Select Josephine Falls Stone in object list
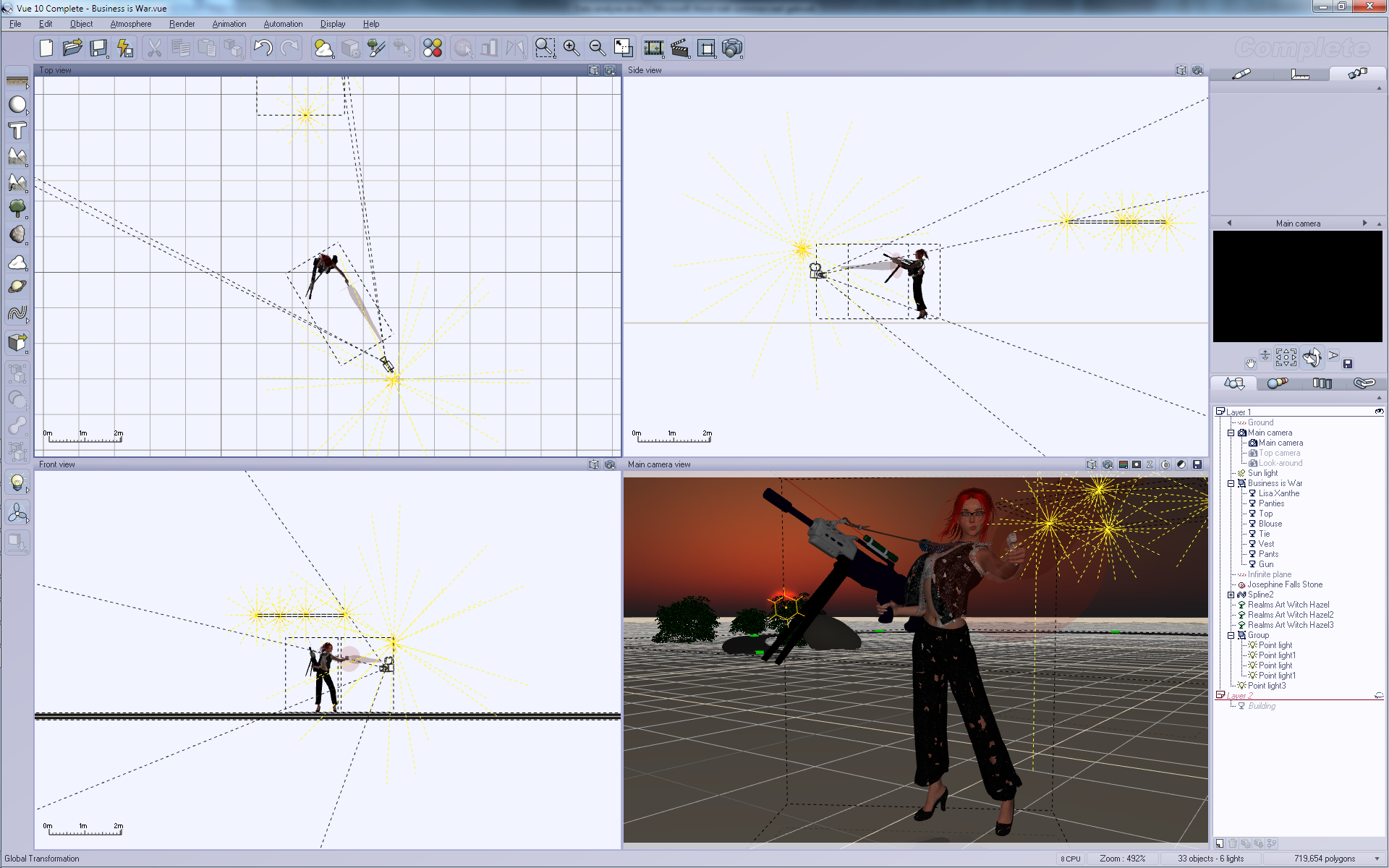 (x=1284, y=584)
